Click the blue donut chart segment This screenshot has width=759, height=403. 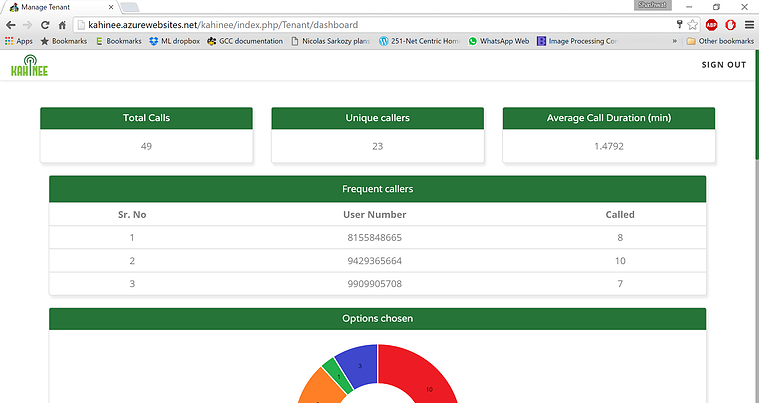360,365
